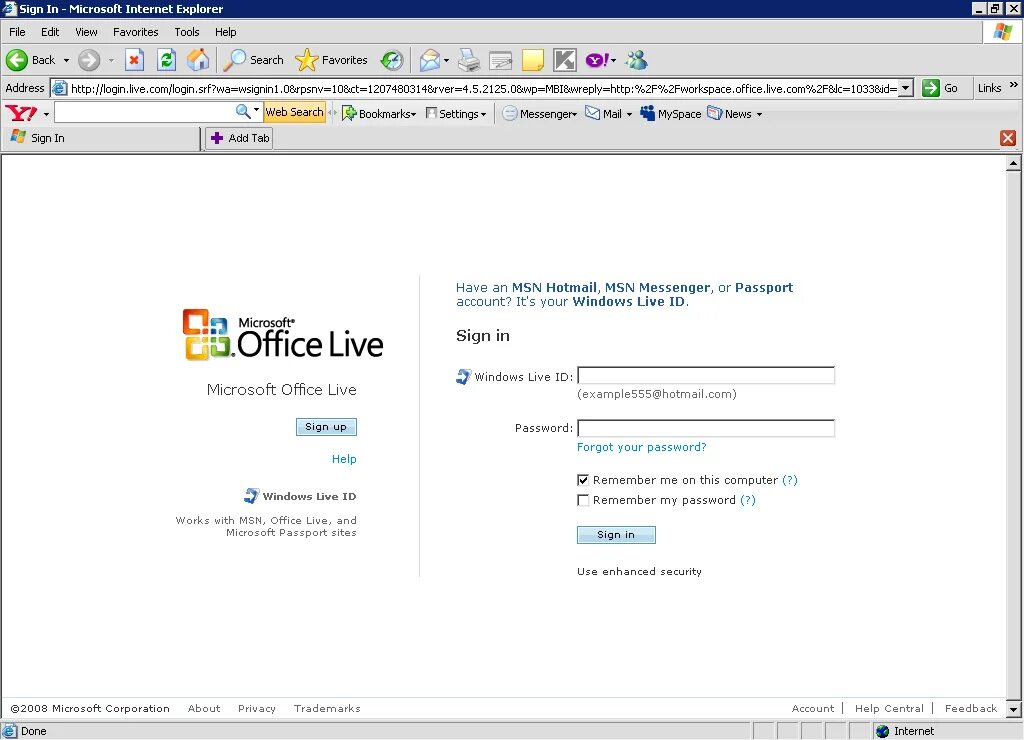Expand the Mail toolbar dropdown arrow
The height and width of the screenshot is (740, 1024).
[x=446, y=61]
